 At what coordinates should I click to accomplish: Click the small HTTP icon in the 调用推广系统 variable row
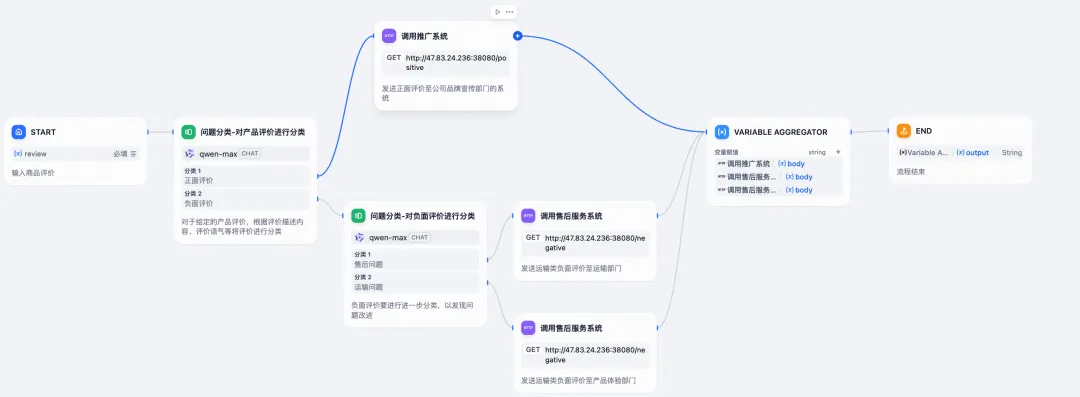click(x=721, y=164)
